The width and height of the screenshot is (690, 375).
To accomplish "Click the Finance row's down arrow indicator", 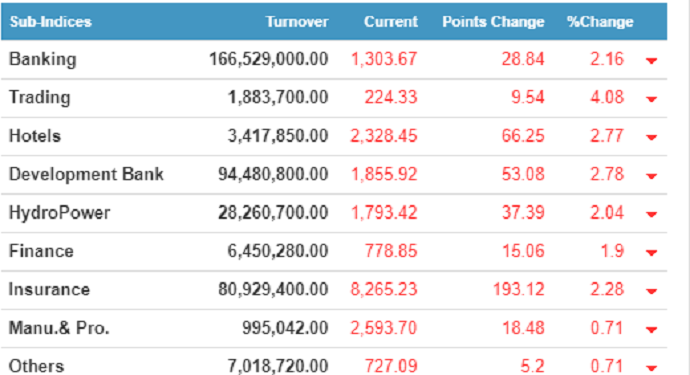I will [651, 253].
